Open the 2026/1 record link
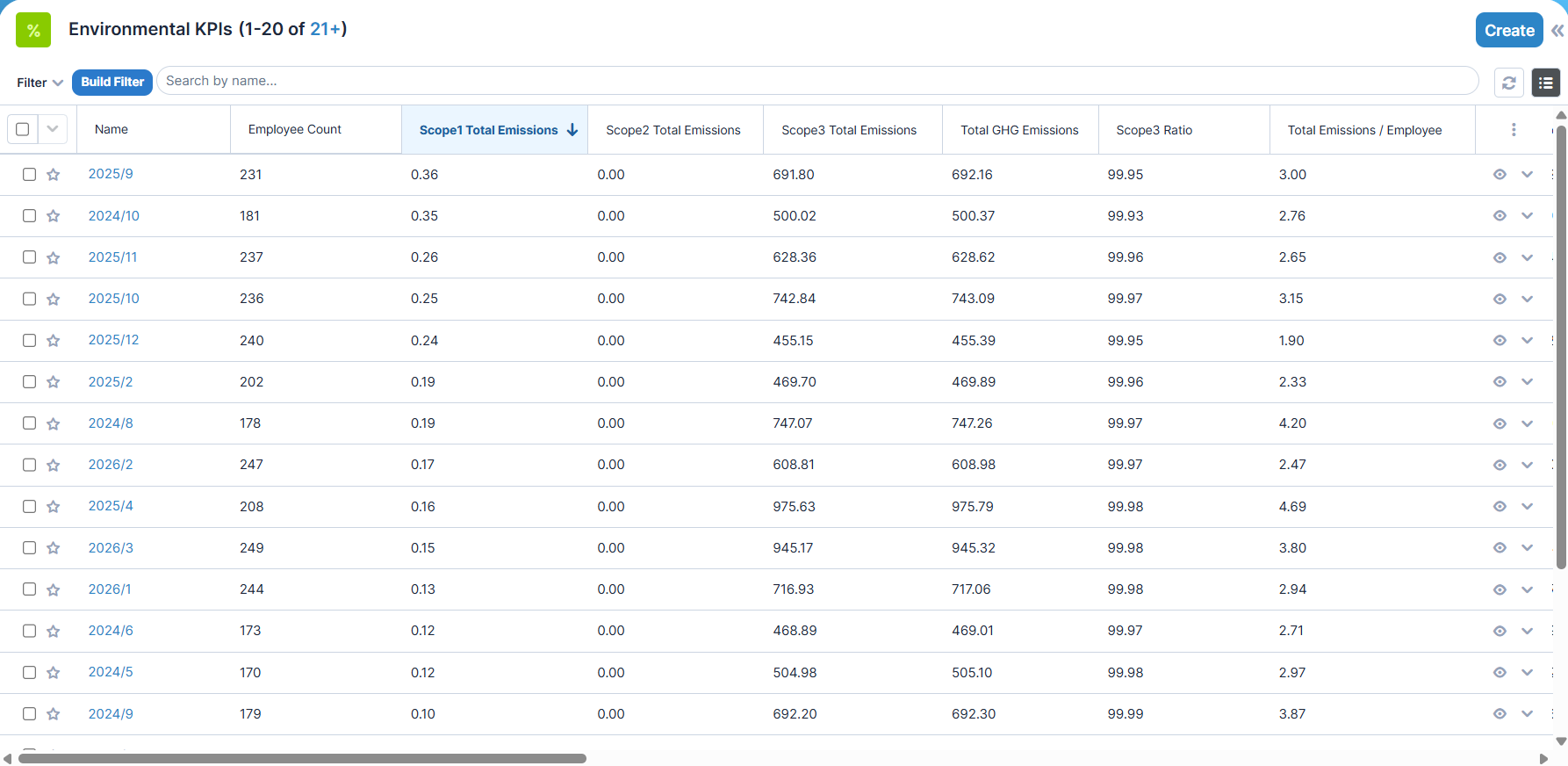Screen dimensions: 1568x766 point(110,589)
